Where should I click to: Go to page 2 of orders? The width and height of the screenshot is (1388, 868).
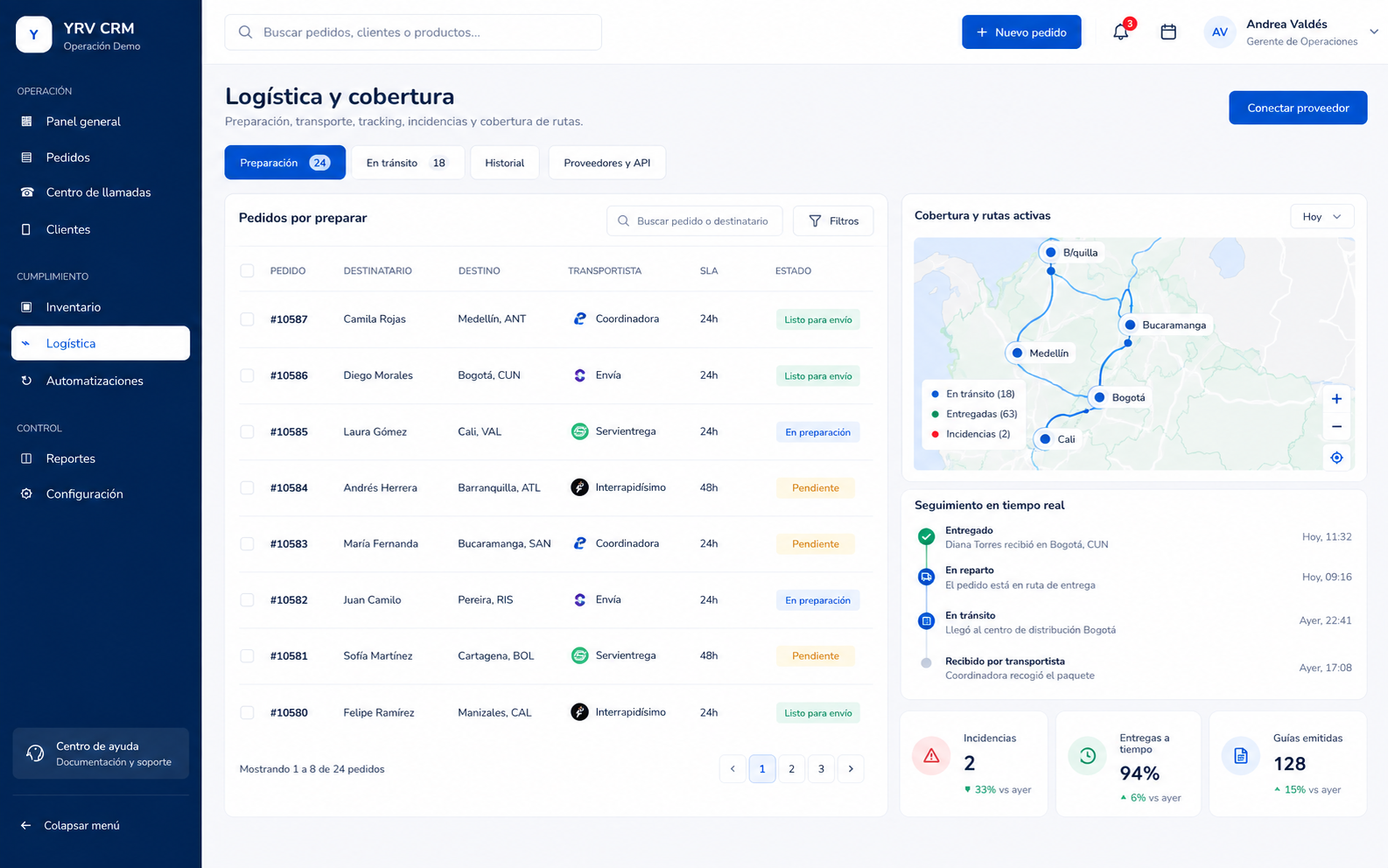(x=791, y=768)
